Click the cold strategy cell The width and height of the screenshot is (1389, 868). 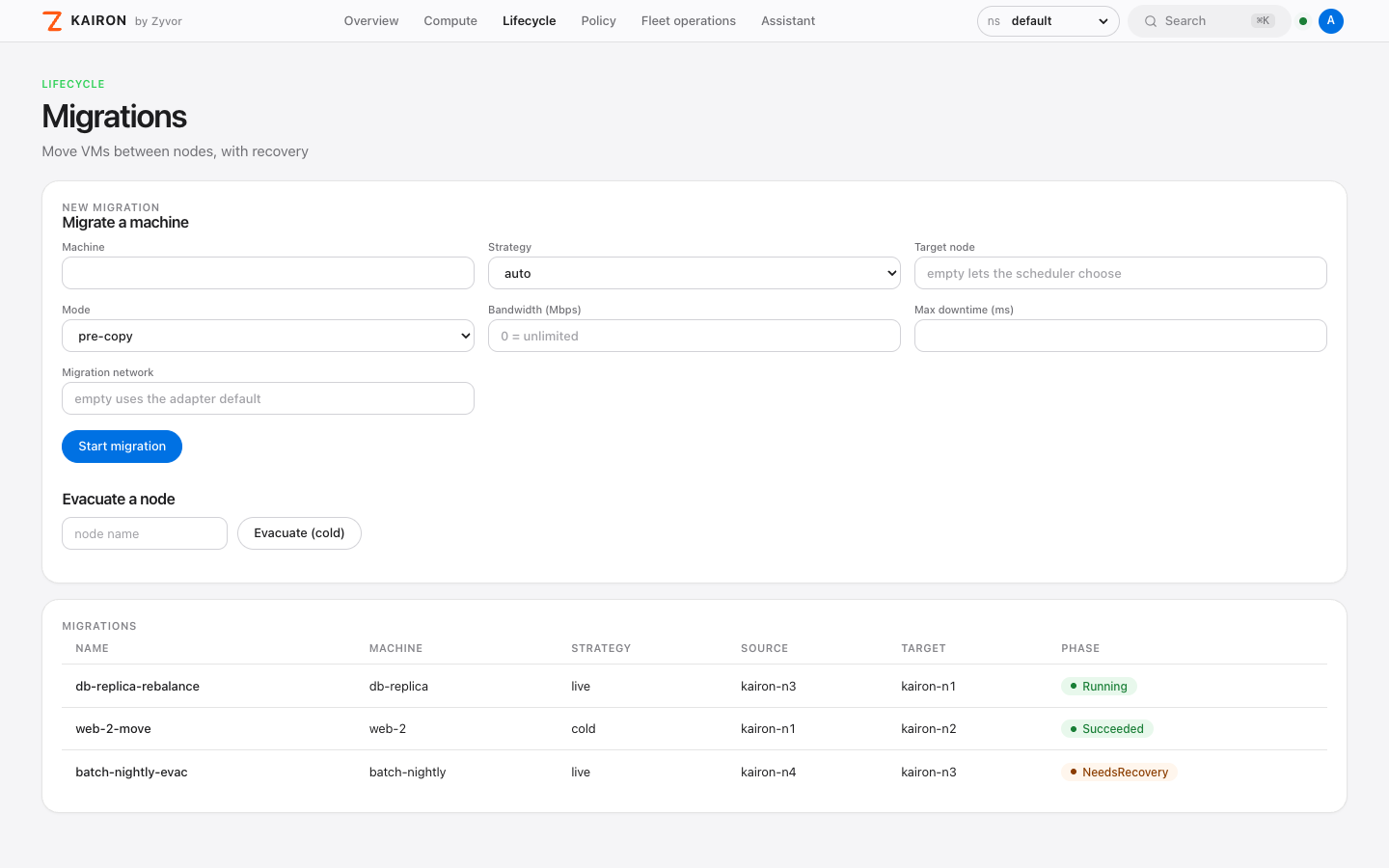(584, 729)
